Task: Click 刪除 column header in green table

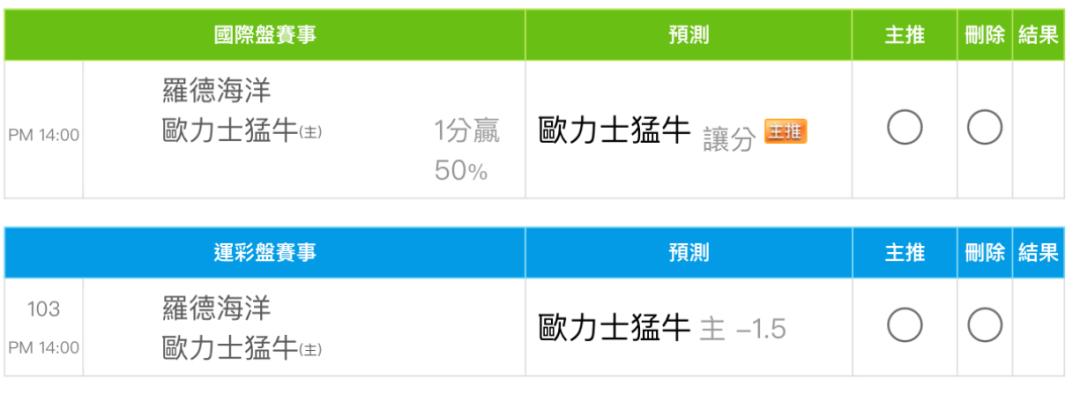Action: [x=984, y=35]
